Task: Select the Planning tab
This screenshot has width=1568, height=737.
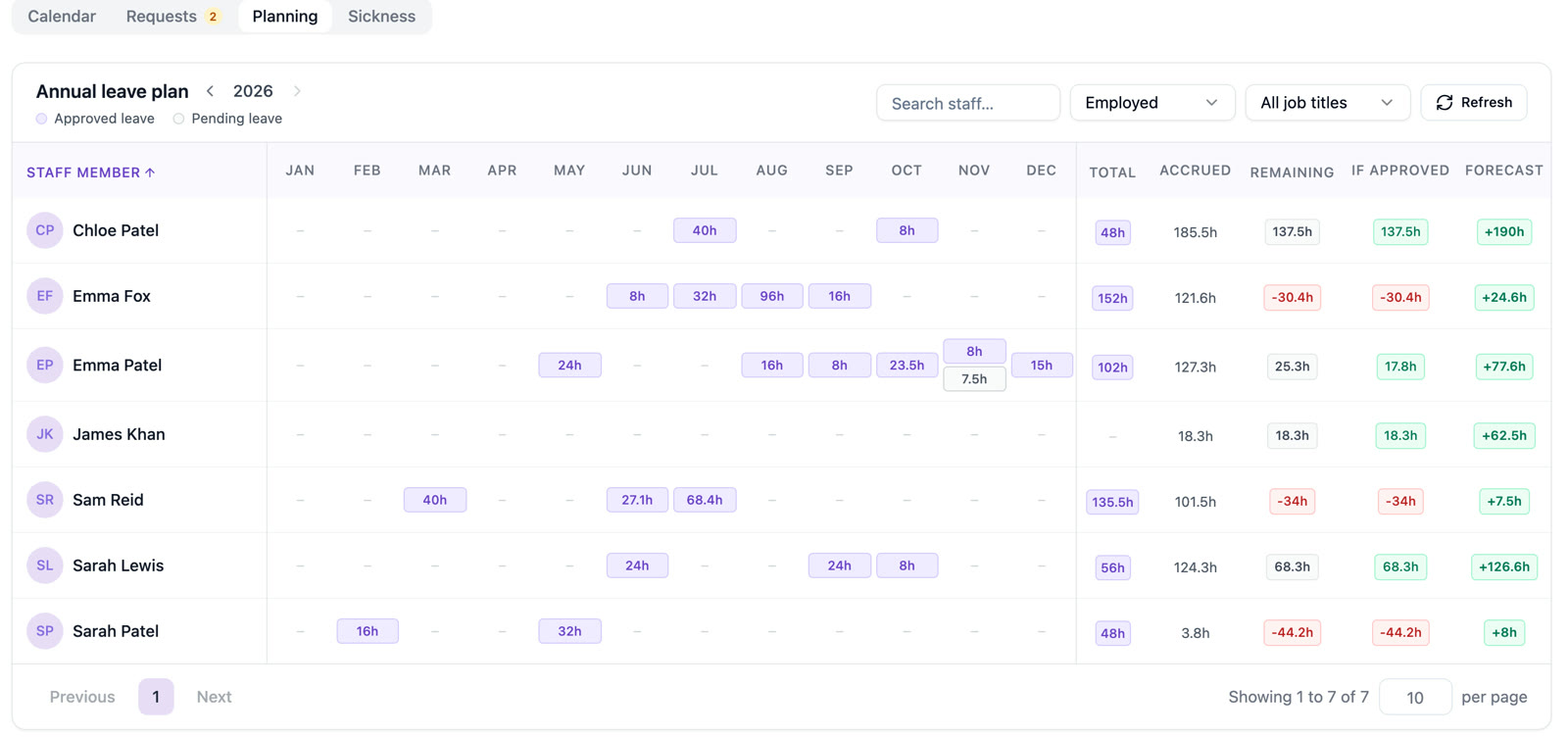Action: 285,17
